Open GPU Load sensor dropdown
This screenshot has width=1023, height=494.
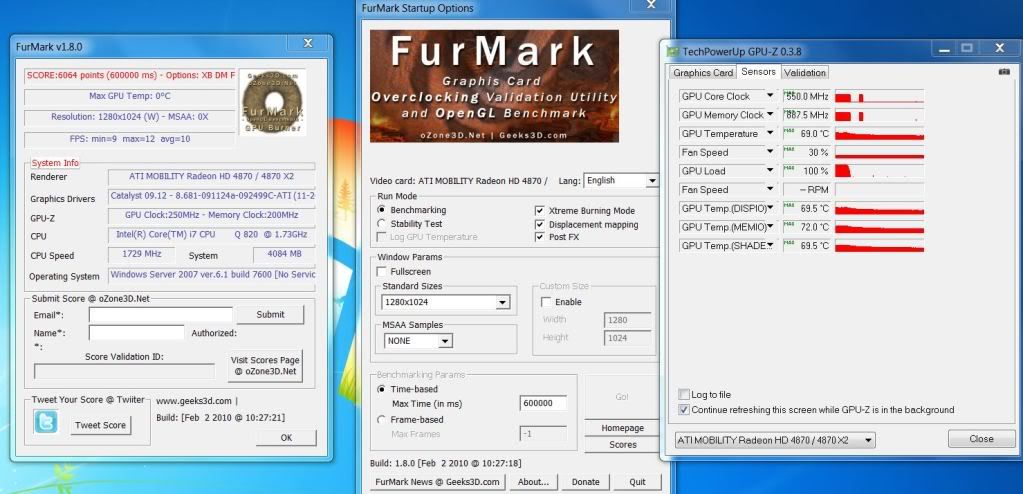(771, 171)
